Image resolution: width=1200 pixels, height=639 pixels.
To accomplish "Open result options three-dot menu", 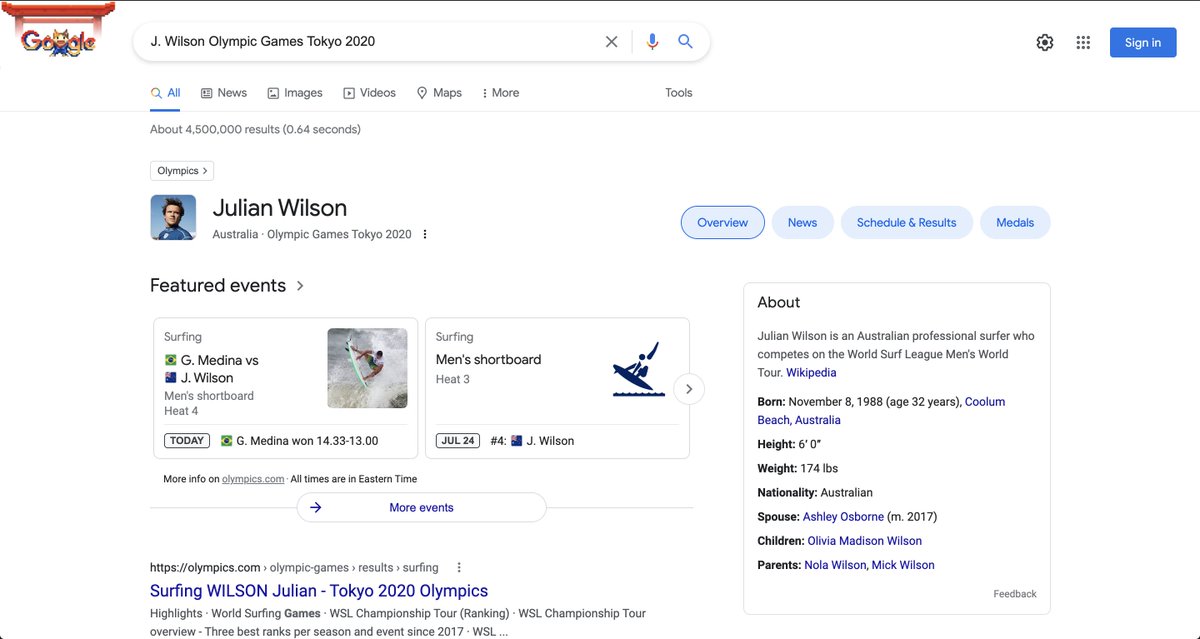I will tap(459, 567).
